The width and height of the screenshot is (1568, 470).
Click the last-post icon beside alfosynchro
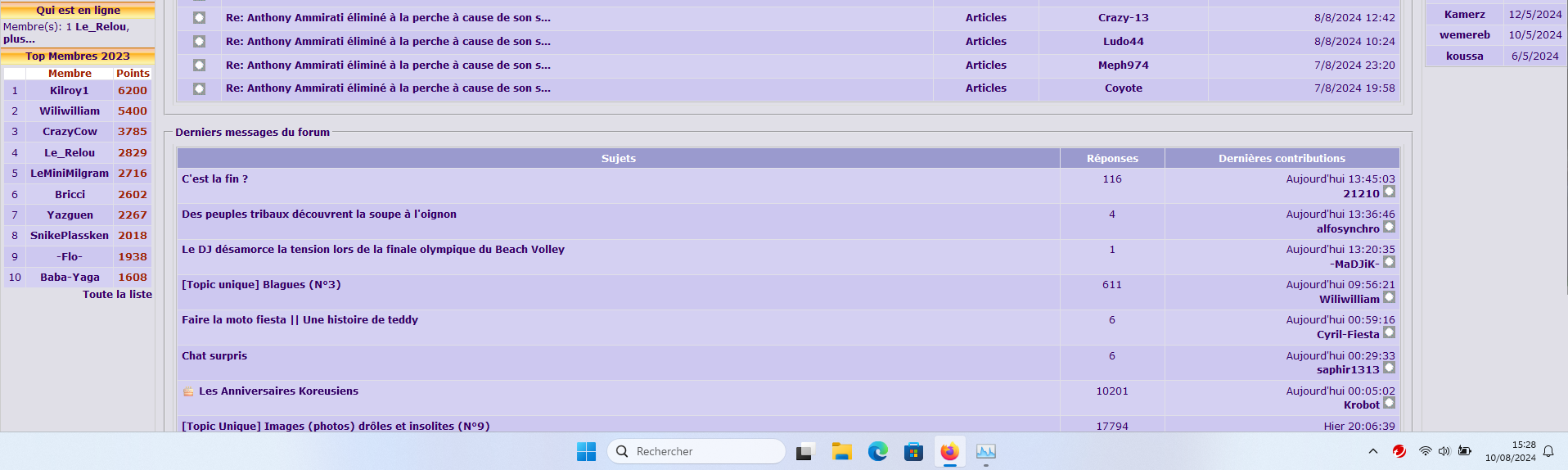point(1389,228)
